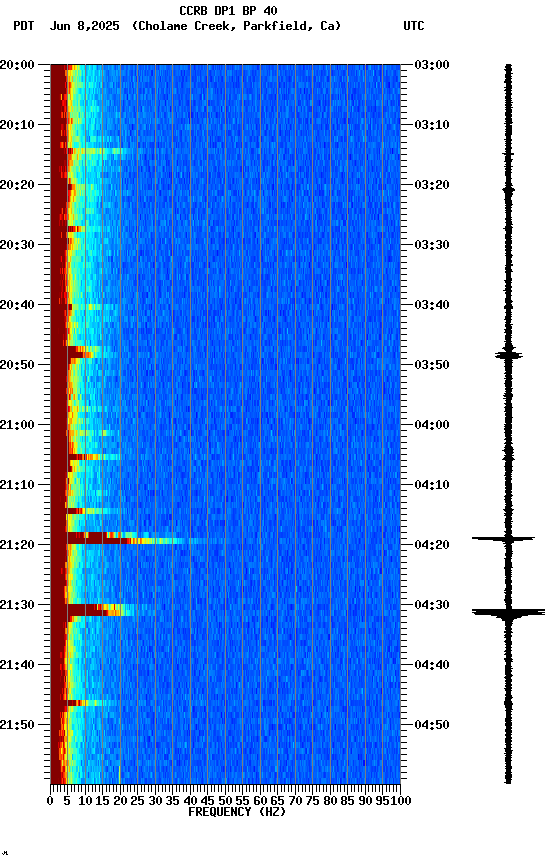Click the 03:00 UTC time label
Screen dimensions: 552x864
pyautogui.click(x=432, y=65)
